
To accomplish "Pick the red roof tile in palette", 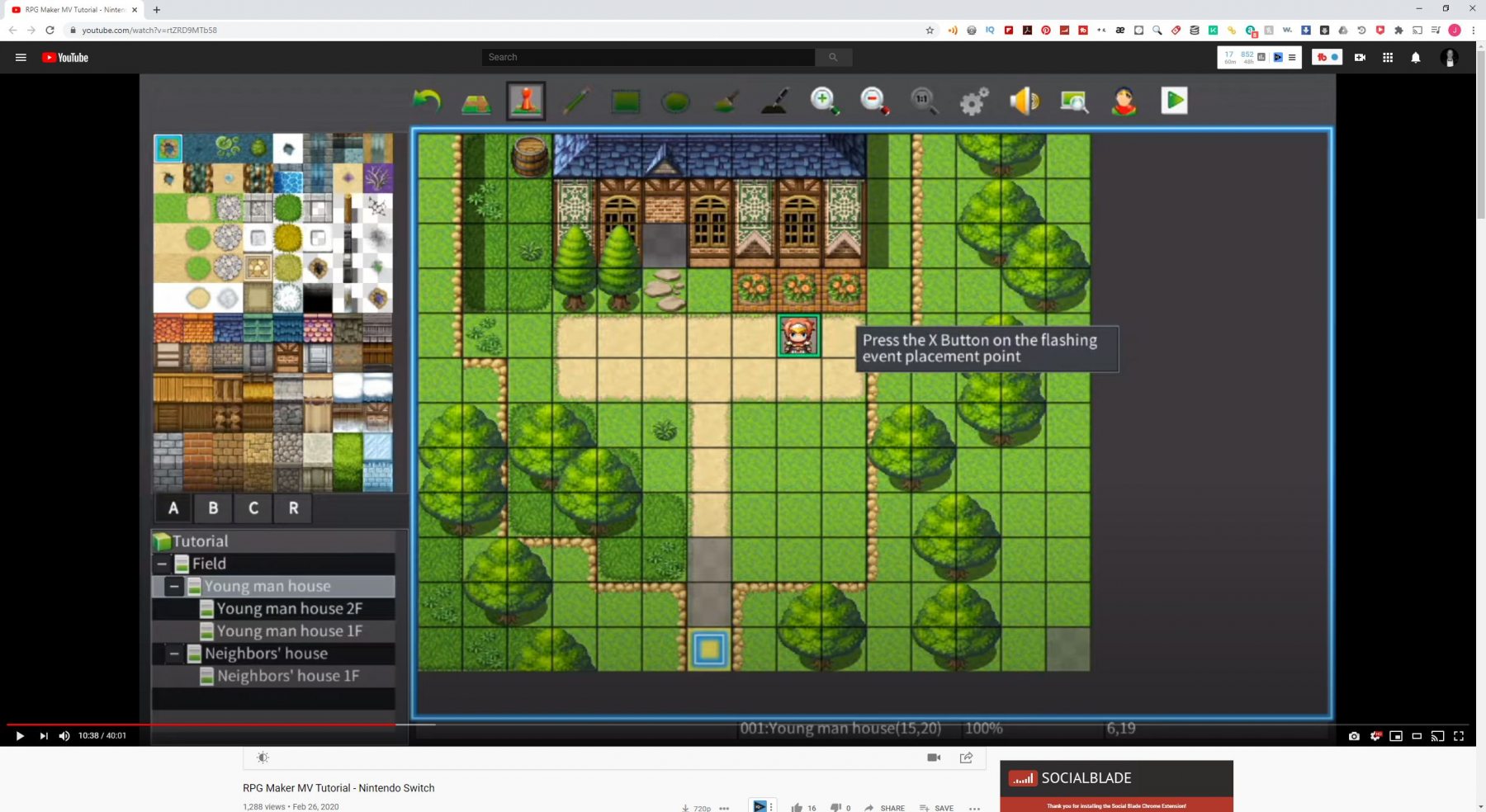I will [168, 328].
